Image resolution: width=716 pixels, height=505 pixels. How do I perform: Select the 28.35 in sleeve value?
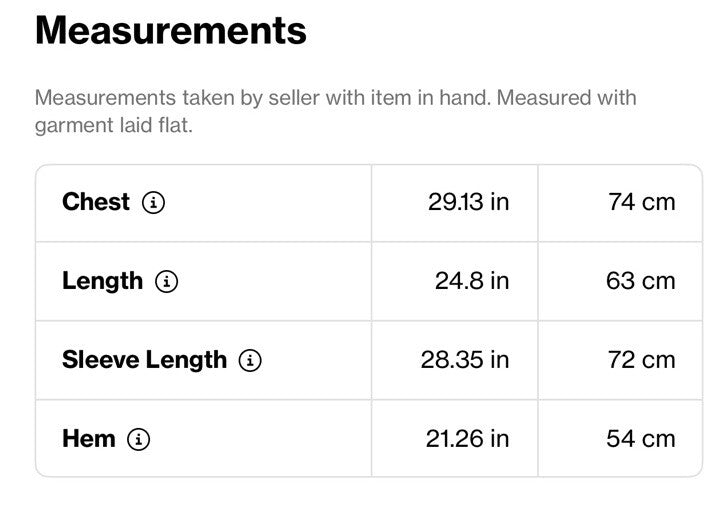pyautogui.click(x=465, y=360)
